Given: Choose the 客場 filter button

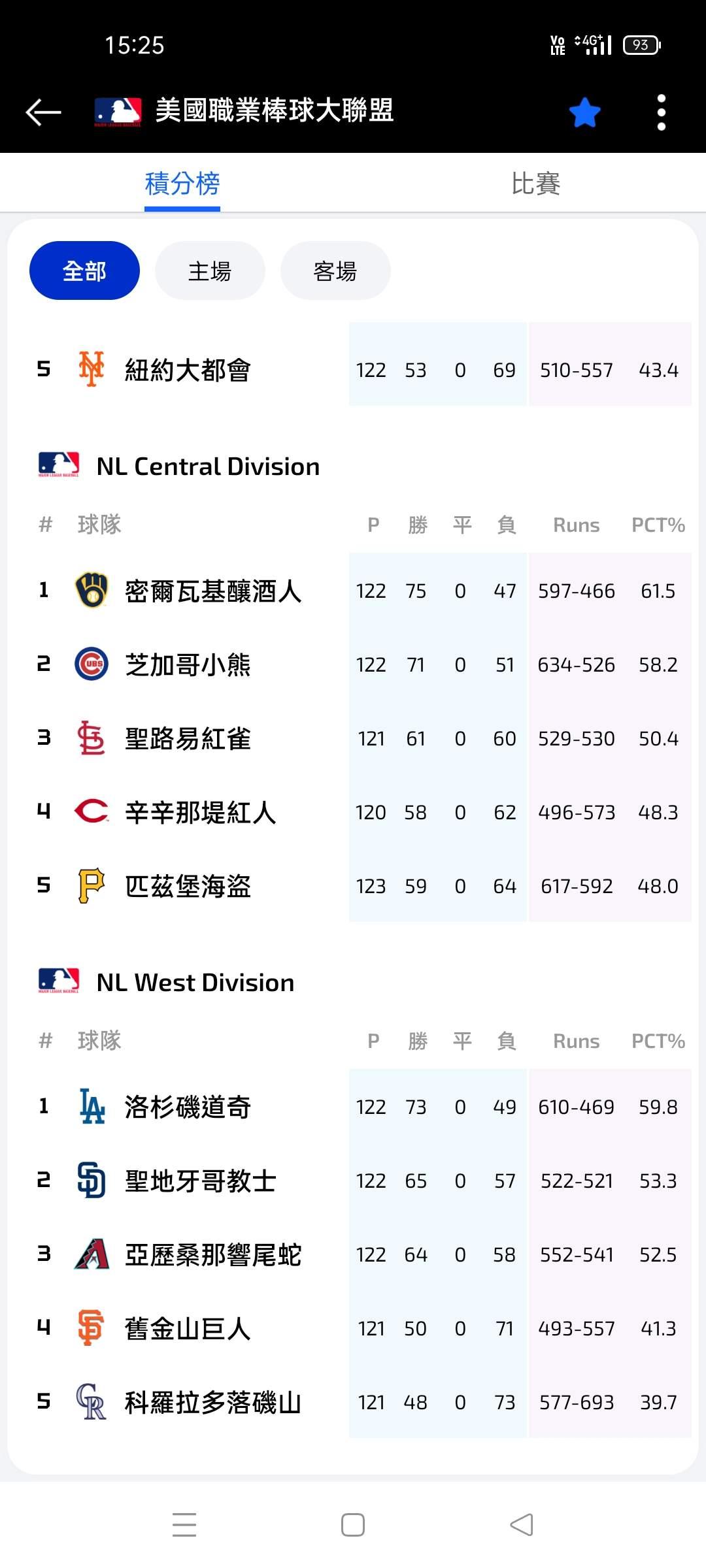Looking at the screenshot, I should (335, 270).
